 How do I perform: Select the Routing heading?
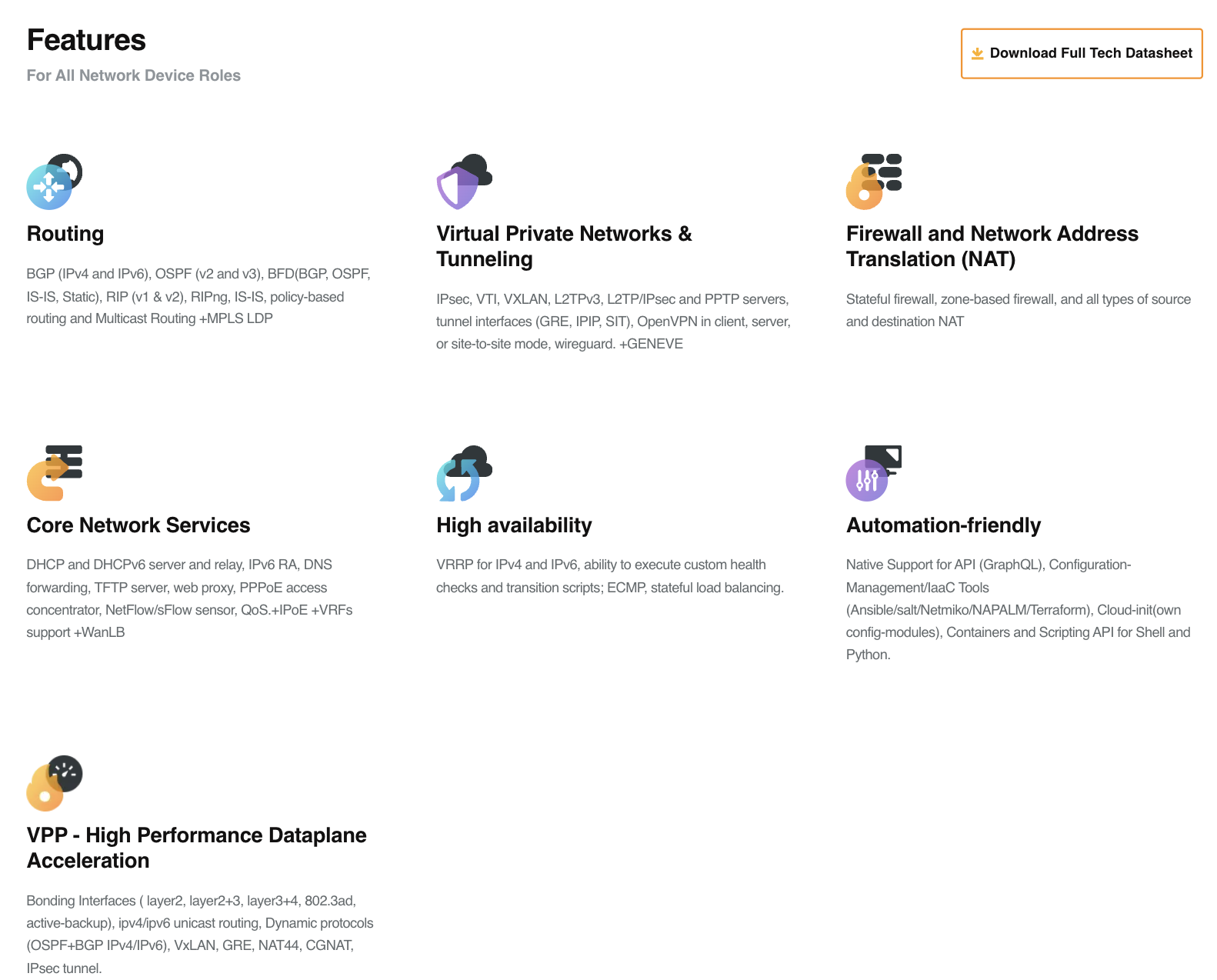pos(65,234)
